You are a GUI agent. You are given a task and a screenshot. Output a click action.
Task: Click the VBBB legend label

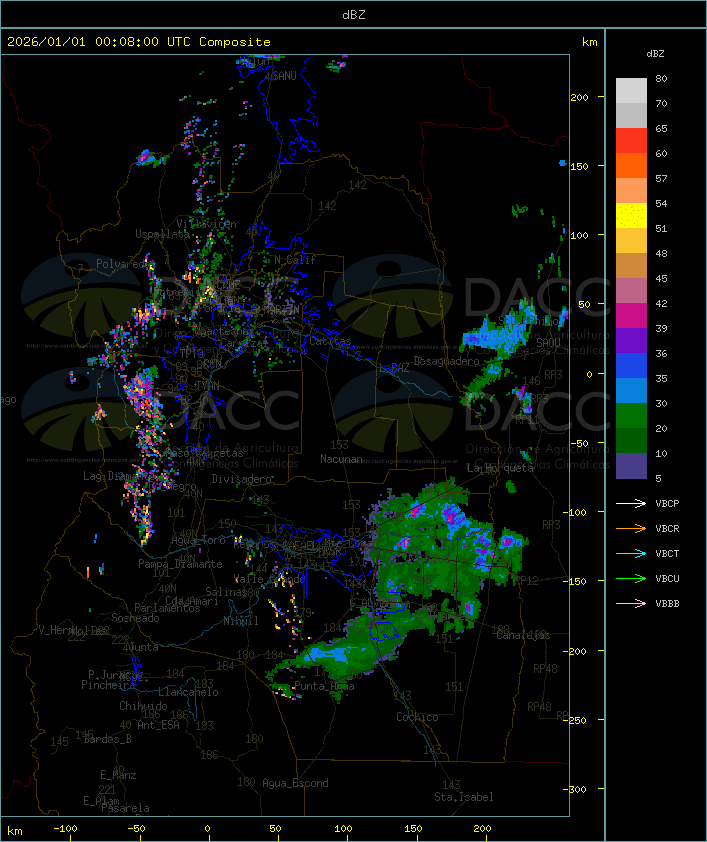pyautogui.click(x=667, y=604)
